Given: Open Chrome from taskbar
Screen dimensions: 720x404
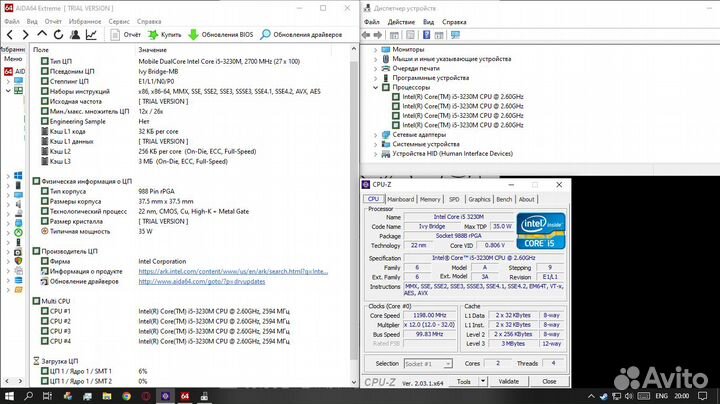Looking at the screenshot, I should 126,396.
